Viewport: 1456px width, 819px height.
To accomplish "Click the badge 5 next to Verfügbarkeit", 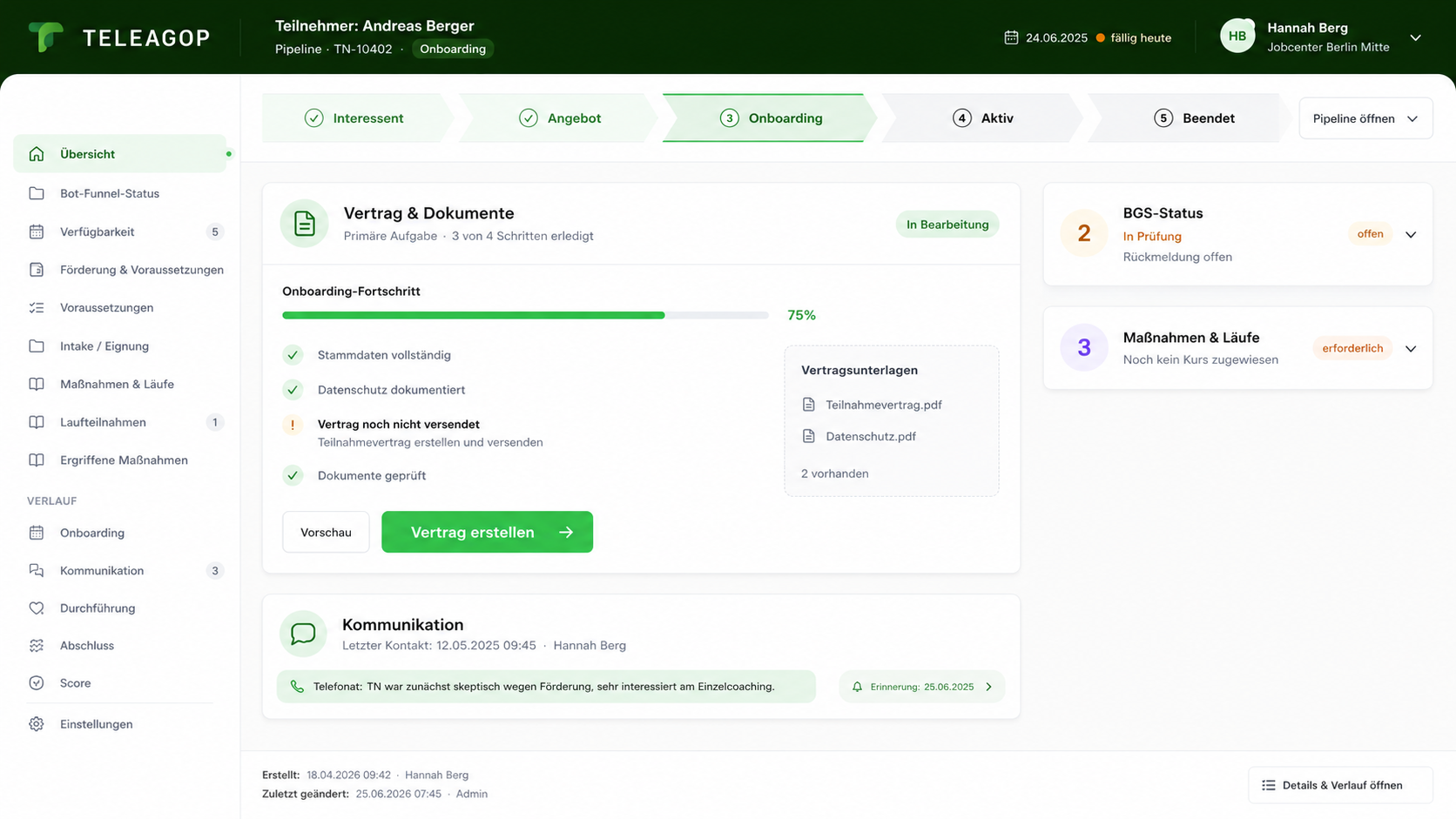I will click(x=215, y=232).
